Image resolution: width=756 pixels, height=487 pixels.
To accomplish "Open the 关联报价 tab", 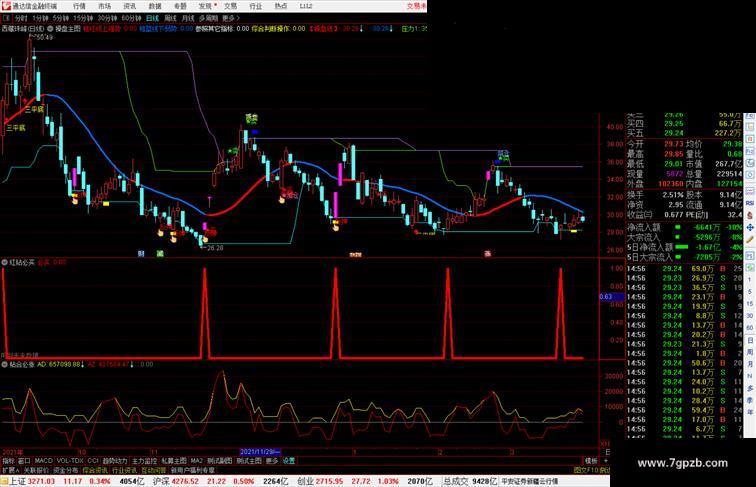I will click(x=36, y=470).
